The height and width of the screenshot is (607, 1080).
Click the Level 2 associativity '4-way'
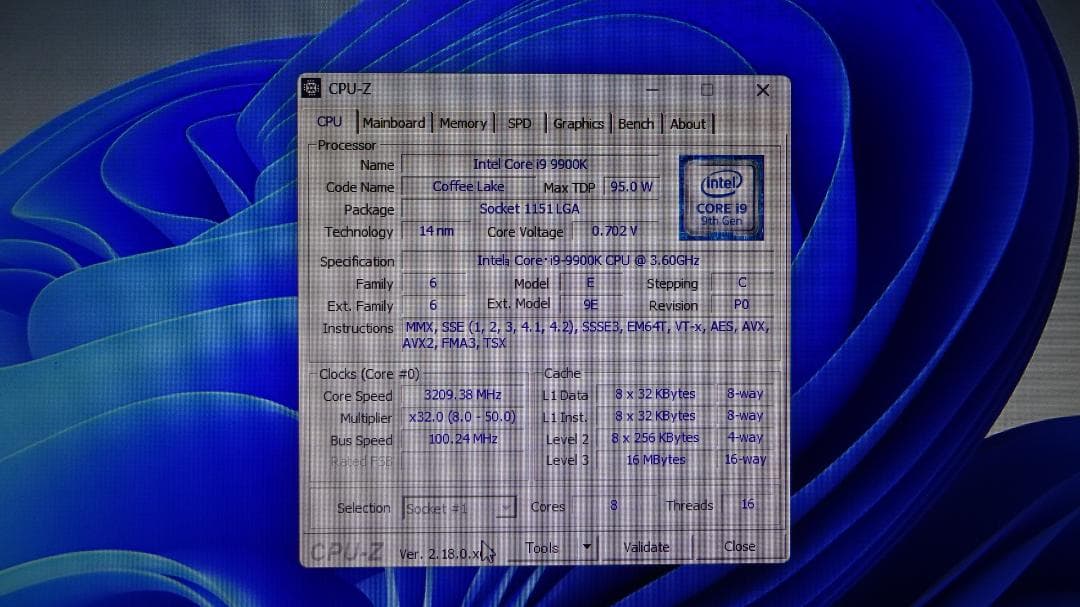[745, 438]
